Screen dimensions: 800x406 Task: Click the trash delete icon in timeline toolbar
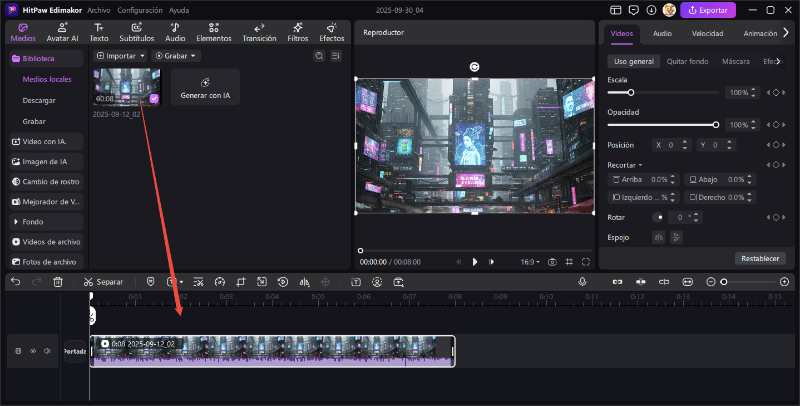pos(58,282)
